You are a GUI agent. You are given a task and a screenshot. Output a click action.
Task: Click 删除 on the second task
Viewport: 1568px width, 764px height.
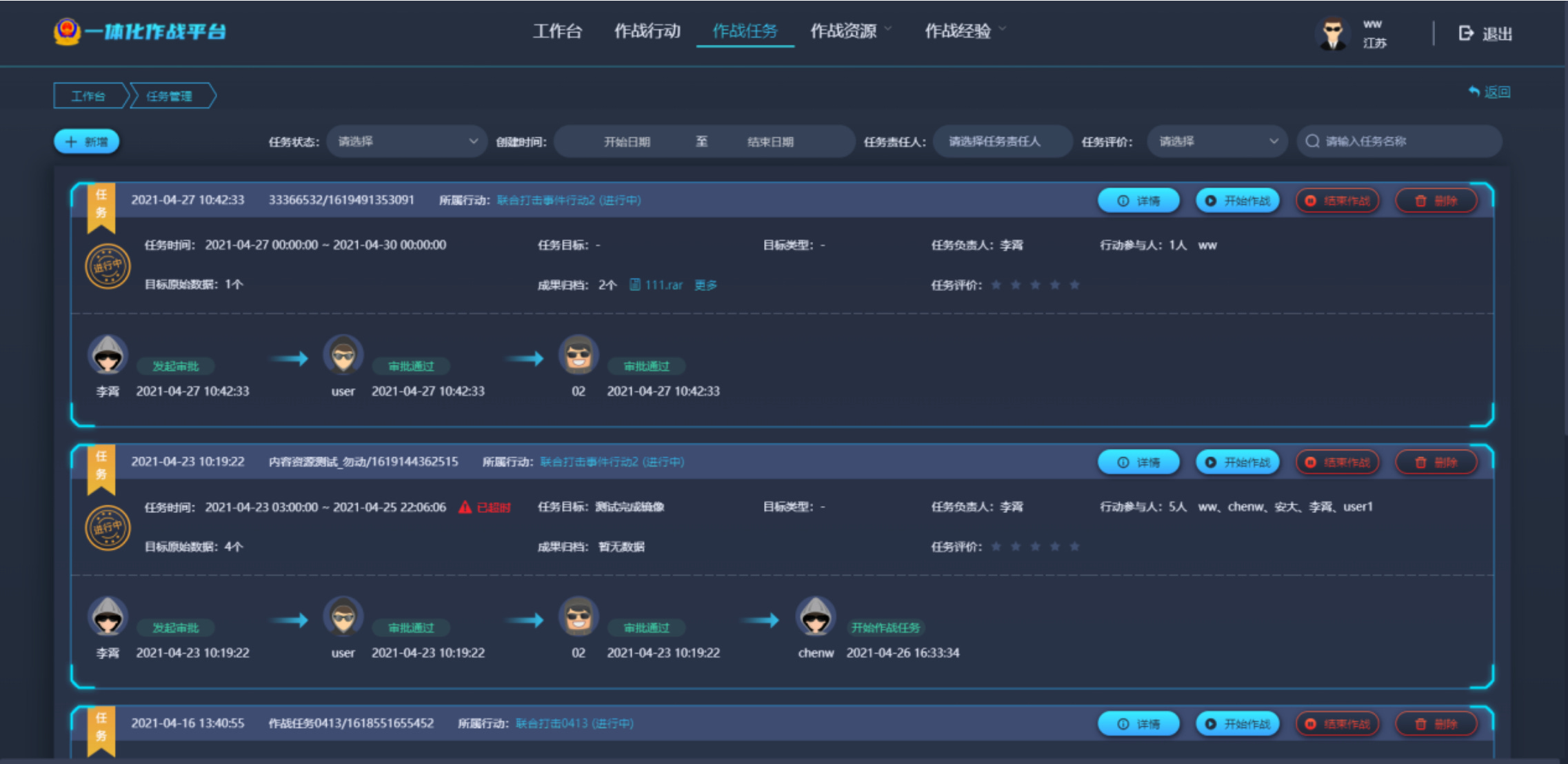pos(1436,463)
